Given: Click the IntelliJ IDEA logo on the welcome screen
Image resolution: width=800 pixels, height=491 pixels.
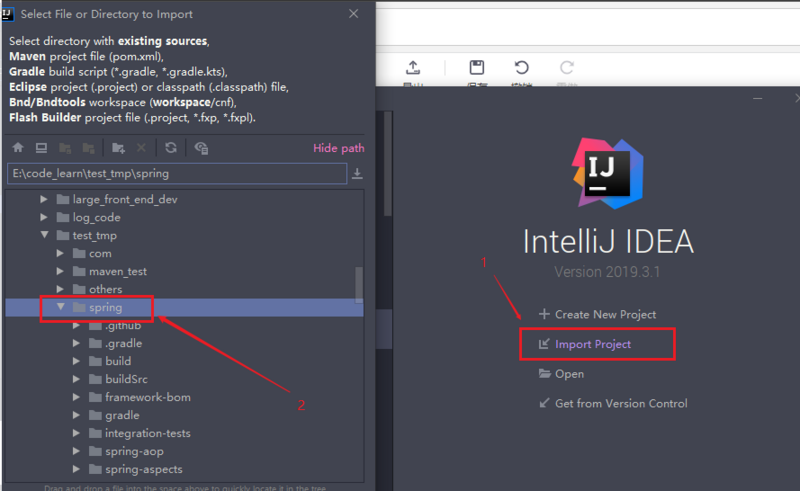Looking at the screenshot, I should click(608, 174).
